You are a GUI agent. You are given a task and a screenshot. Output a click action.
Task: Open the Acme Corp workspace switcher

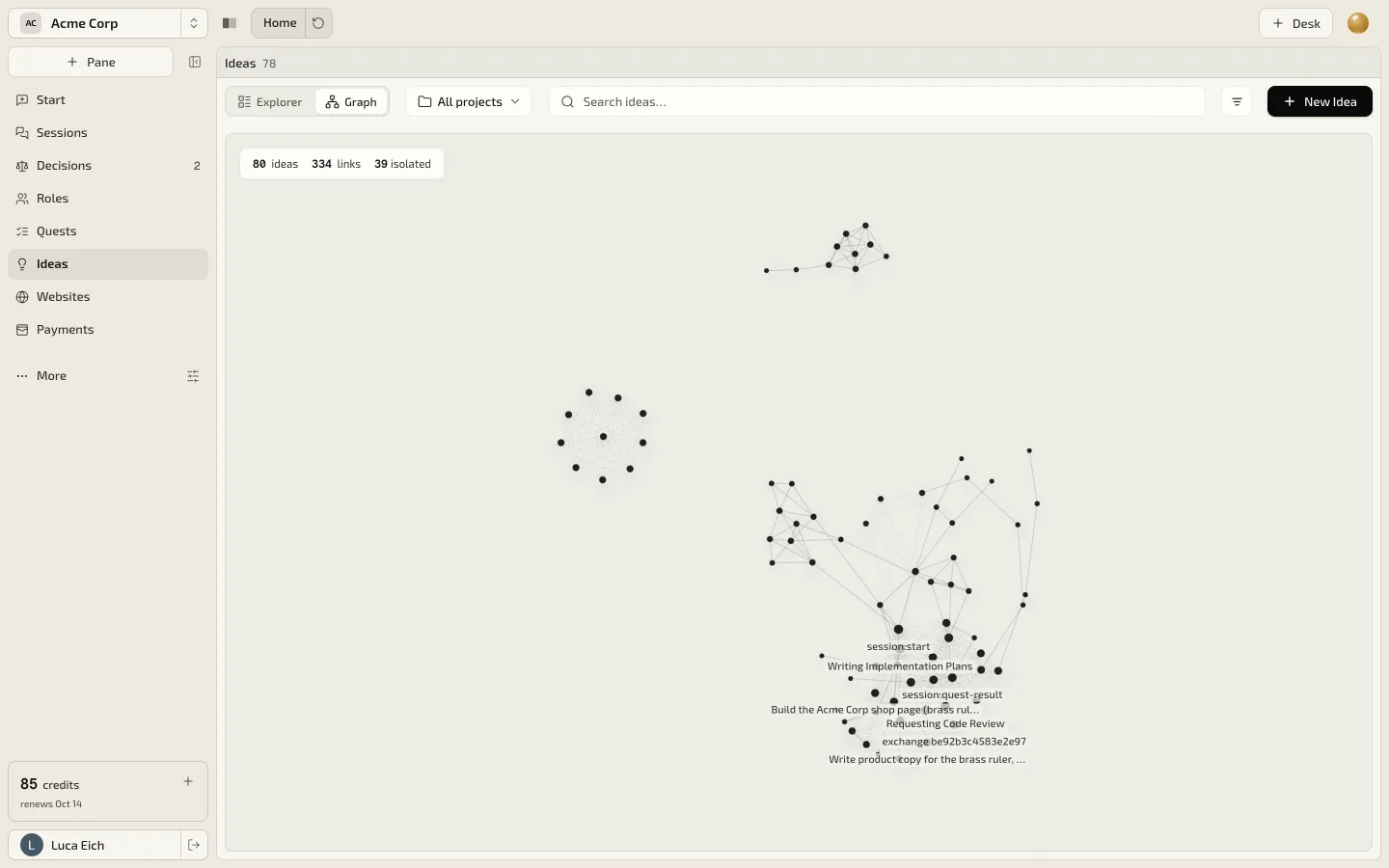coord(108,23)
